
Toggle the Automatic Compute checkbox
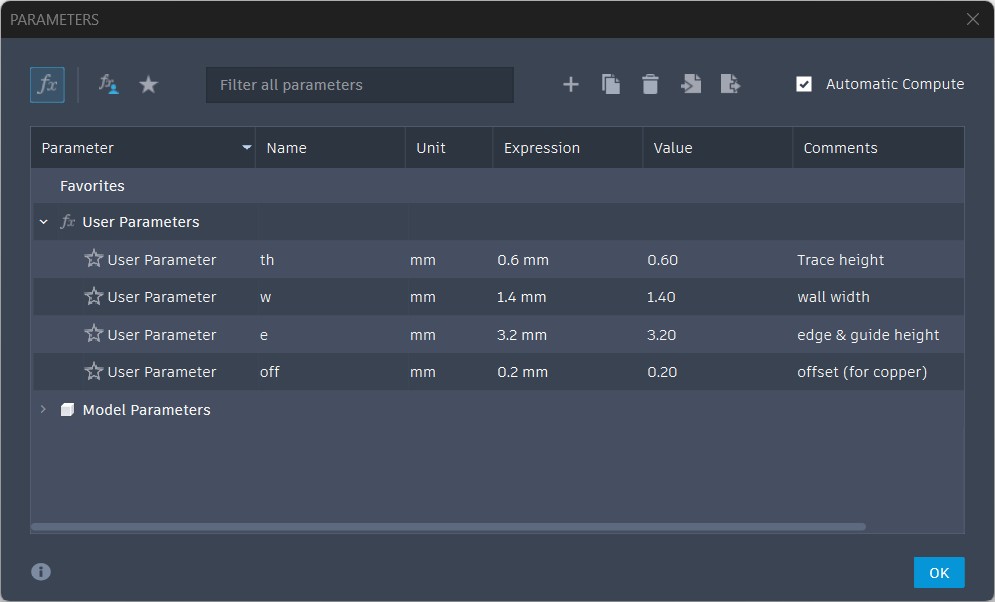[x=804, y=84]
